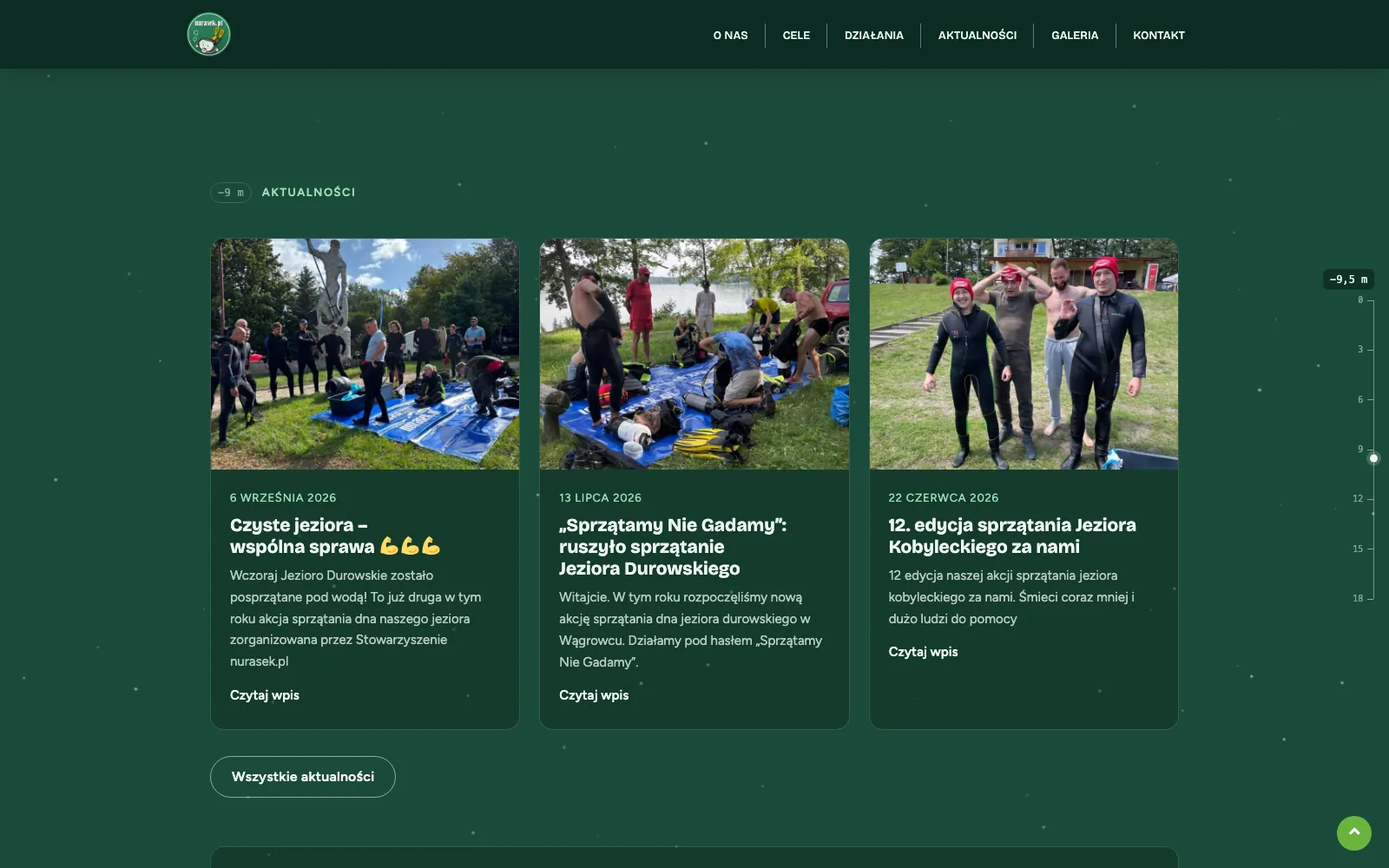Click the divers preparing gear by lake photo

point(694,354)
